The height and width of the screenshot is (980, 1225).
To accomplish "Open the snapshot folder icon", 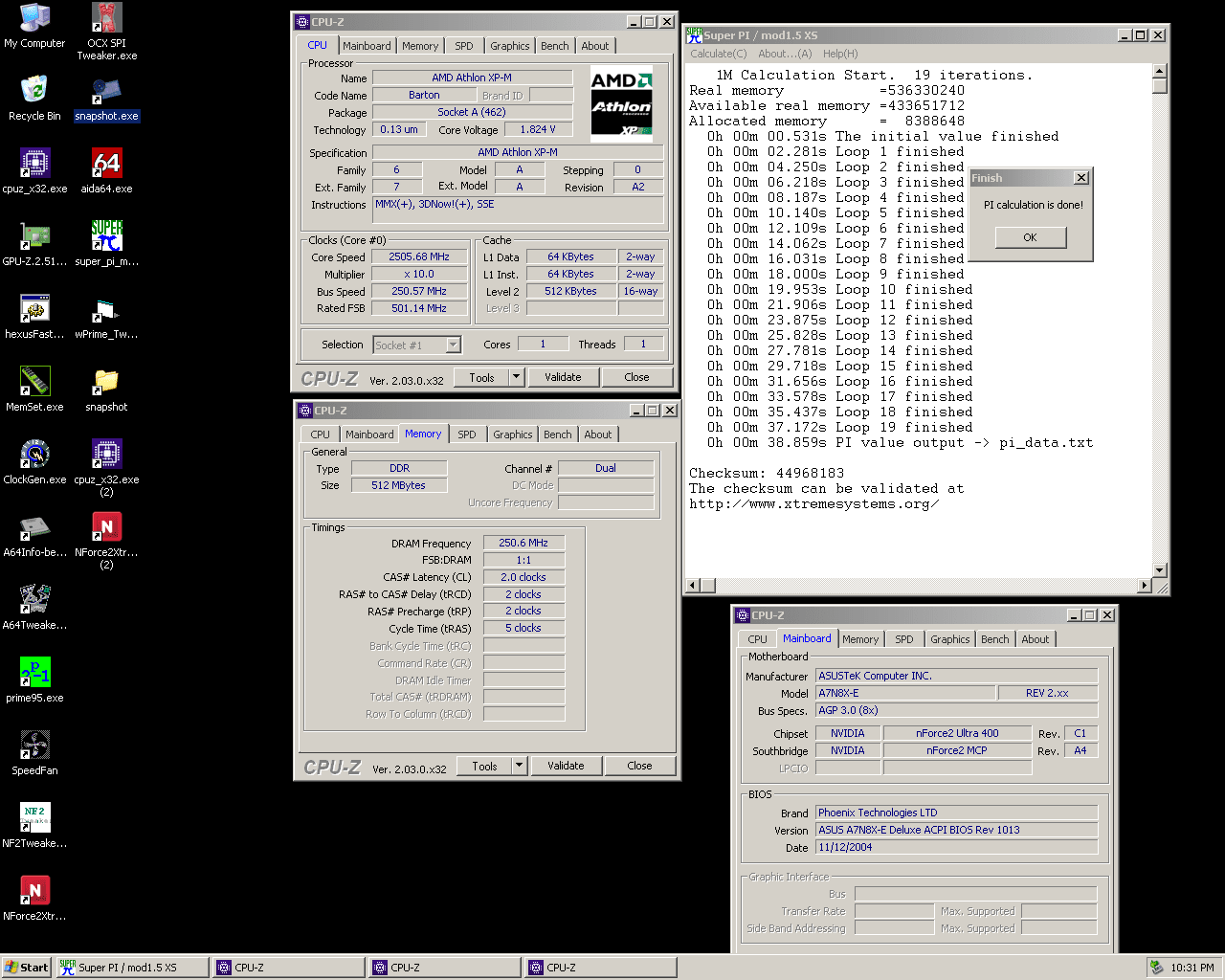I will [x=106, y=390].
